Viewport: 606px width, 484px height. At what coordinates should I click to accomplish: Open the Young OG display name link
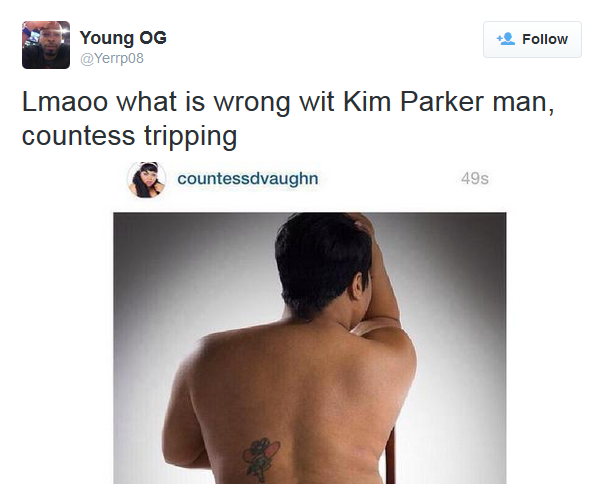[123, 37]
